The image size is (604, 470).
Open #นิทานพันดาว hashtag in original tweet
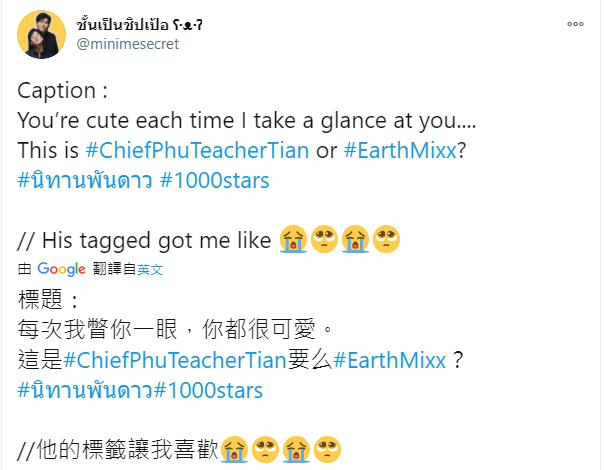[x=85, y=180]
